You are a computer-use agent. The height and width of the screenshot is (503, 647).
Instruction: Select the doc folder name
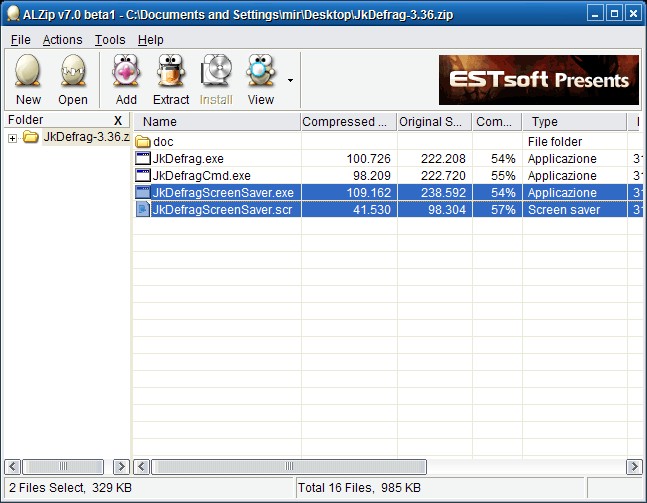point(163,142)
